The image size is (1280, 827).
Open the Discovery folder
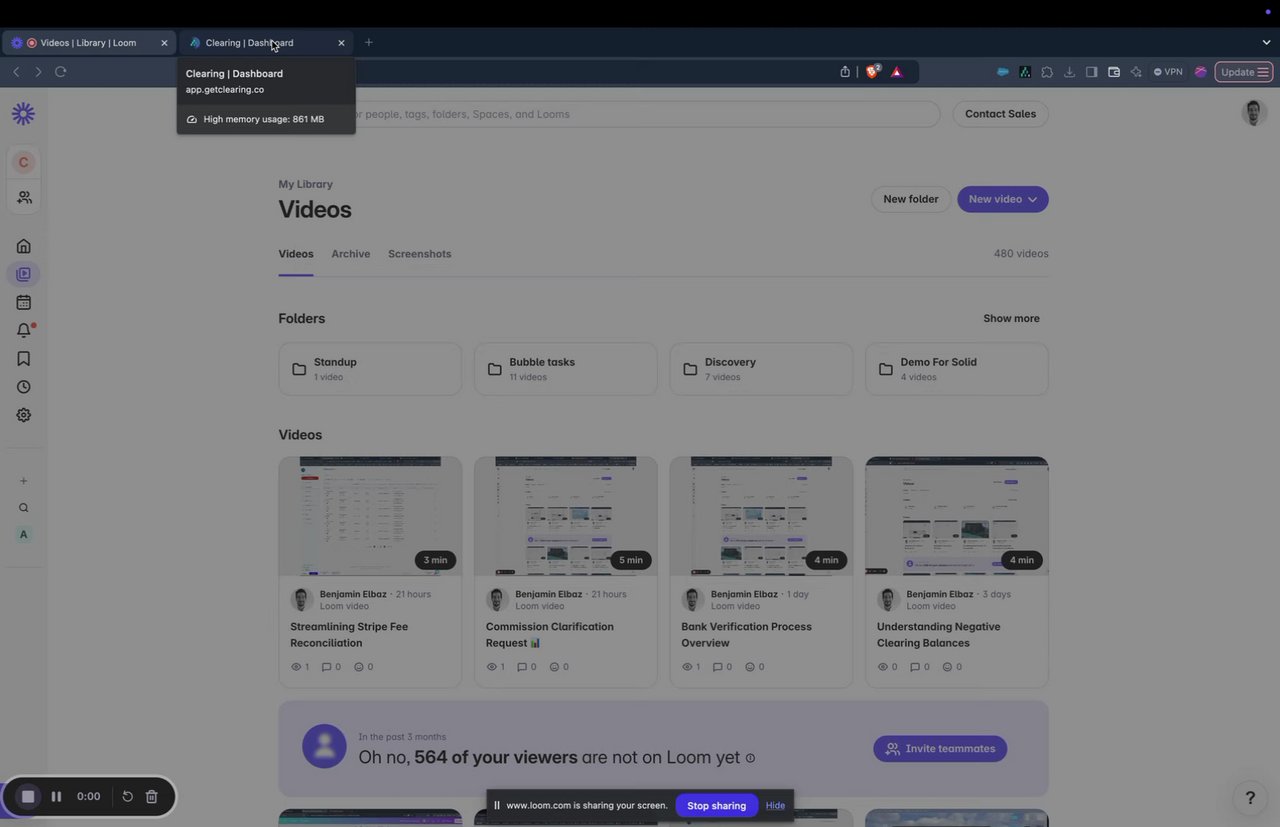coord(761,369)
